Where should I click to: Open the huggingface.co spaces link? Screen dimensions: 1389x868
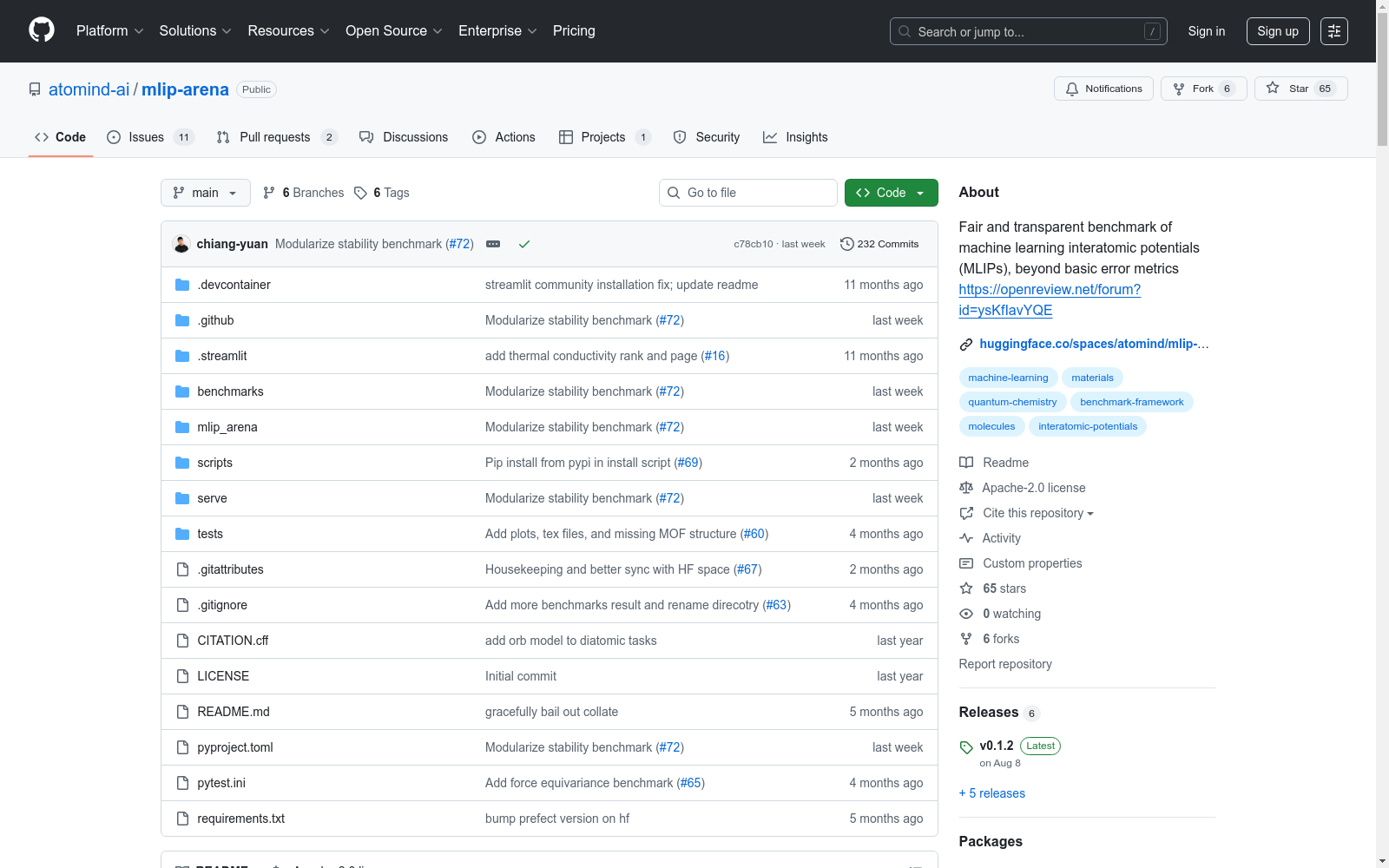(1094, 344)
